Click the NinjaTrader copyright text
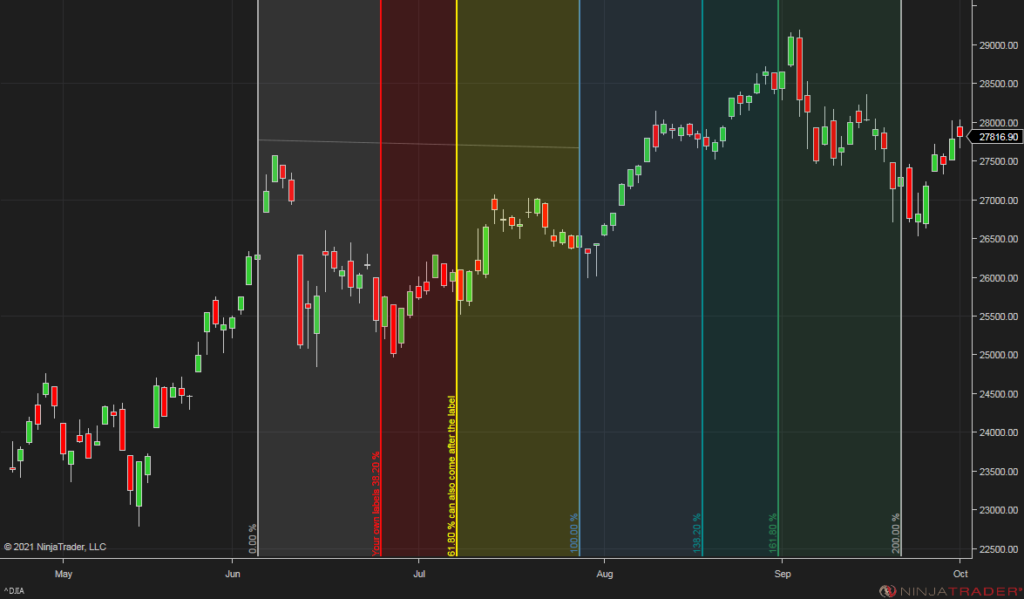Viewport: 1024px width, 599px height. click(x=56, y=547)
